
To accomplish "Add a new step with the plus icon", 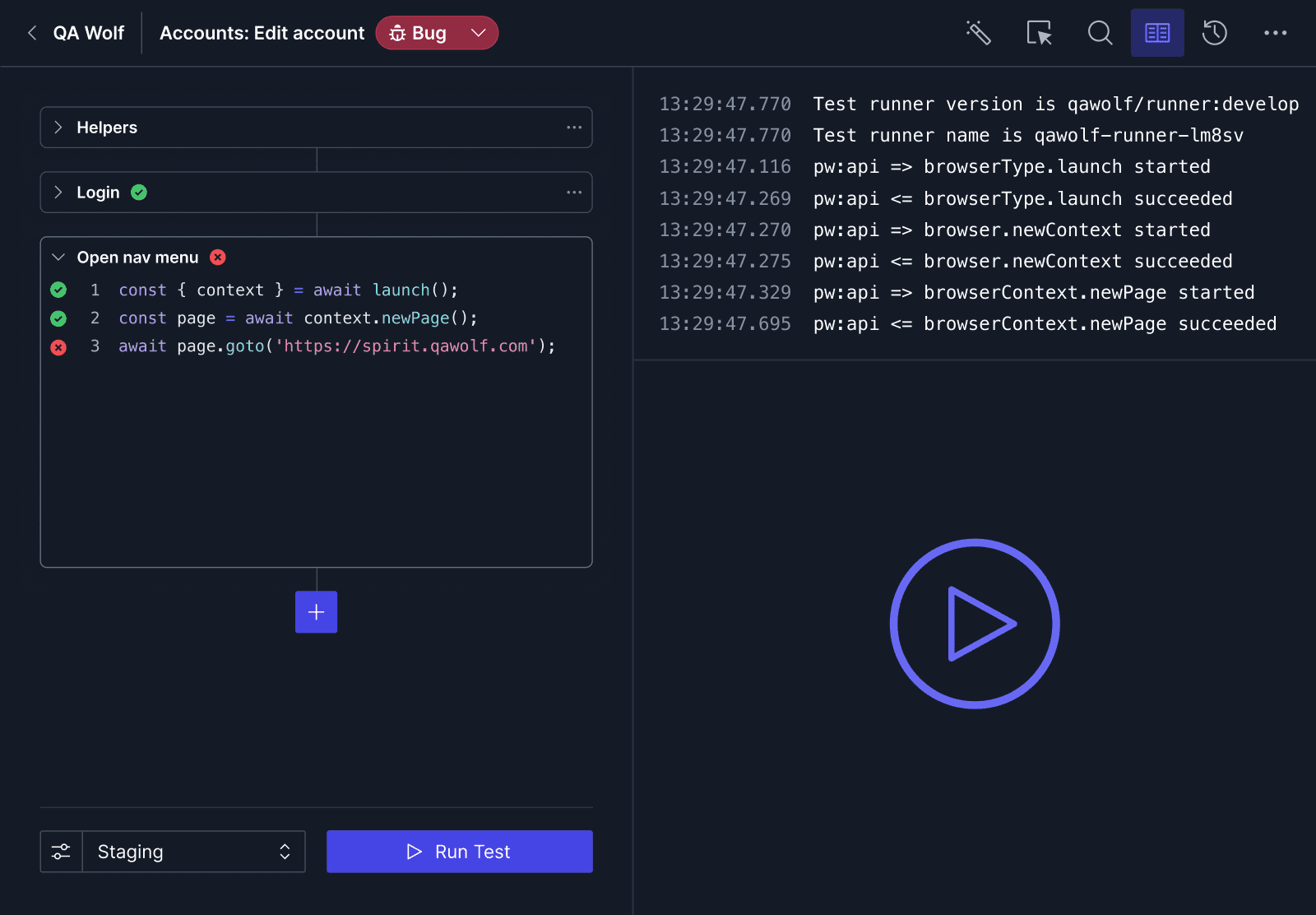I will (316, 611).
